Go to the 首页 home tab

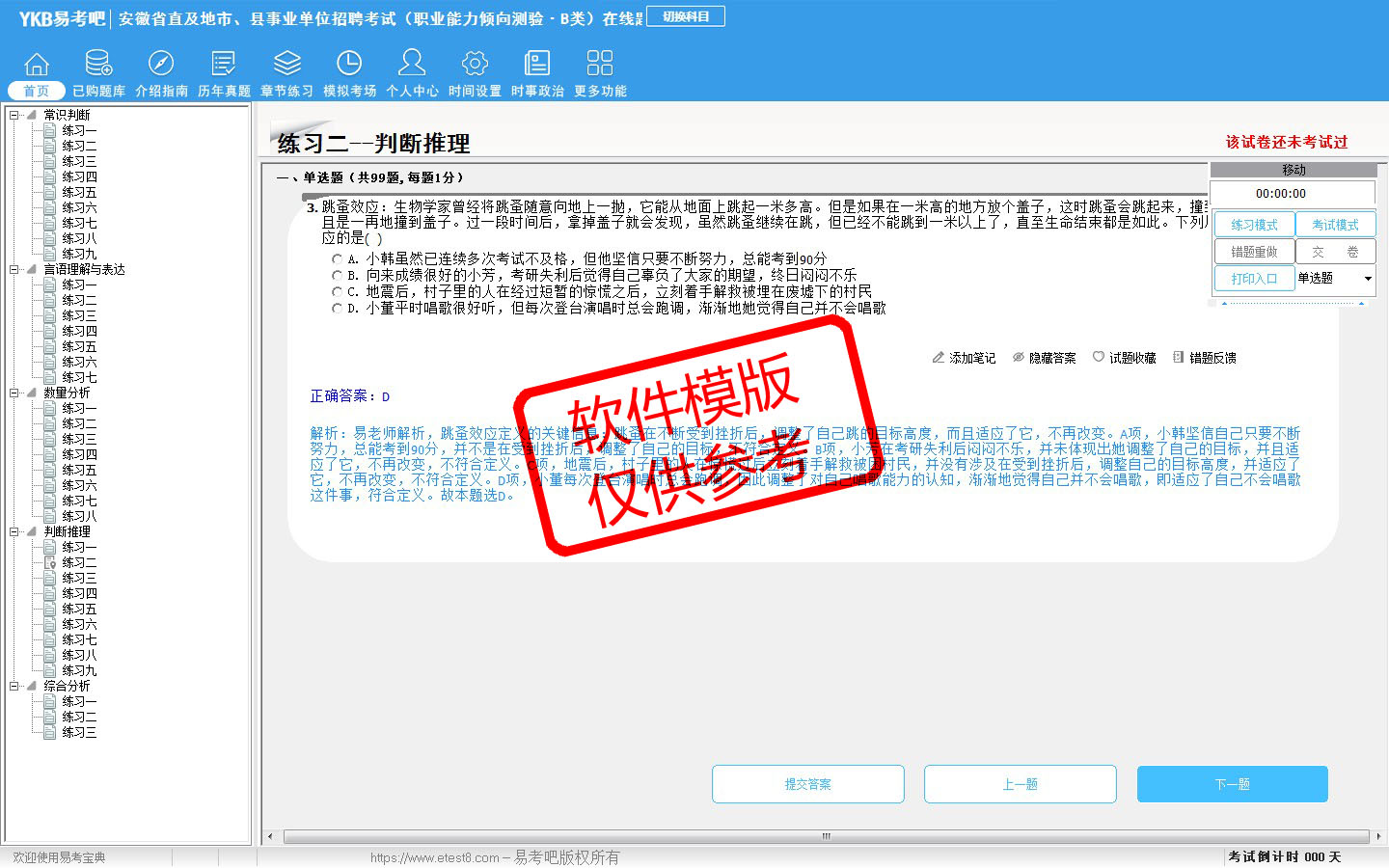point(36,91)
